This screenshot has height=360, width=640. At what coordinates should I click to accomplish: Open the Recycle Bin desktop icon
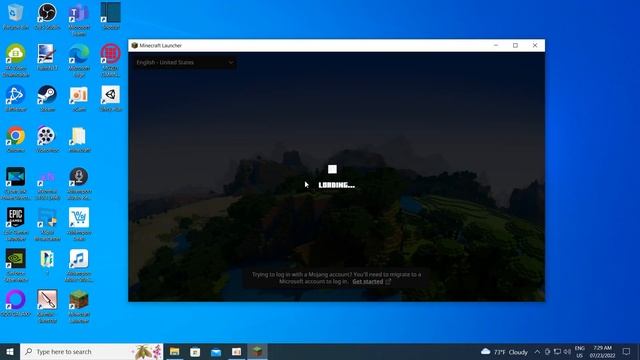coord(16,13)
